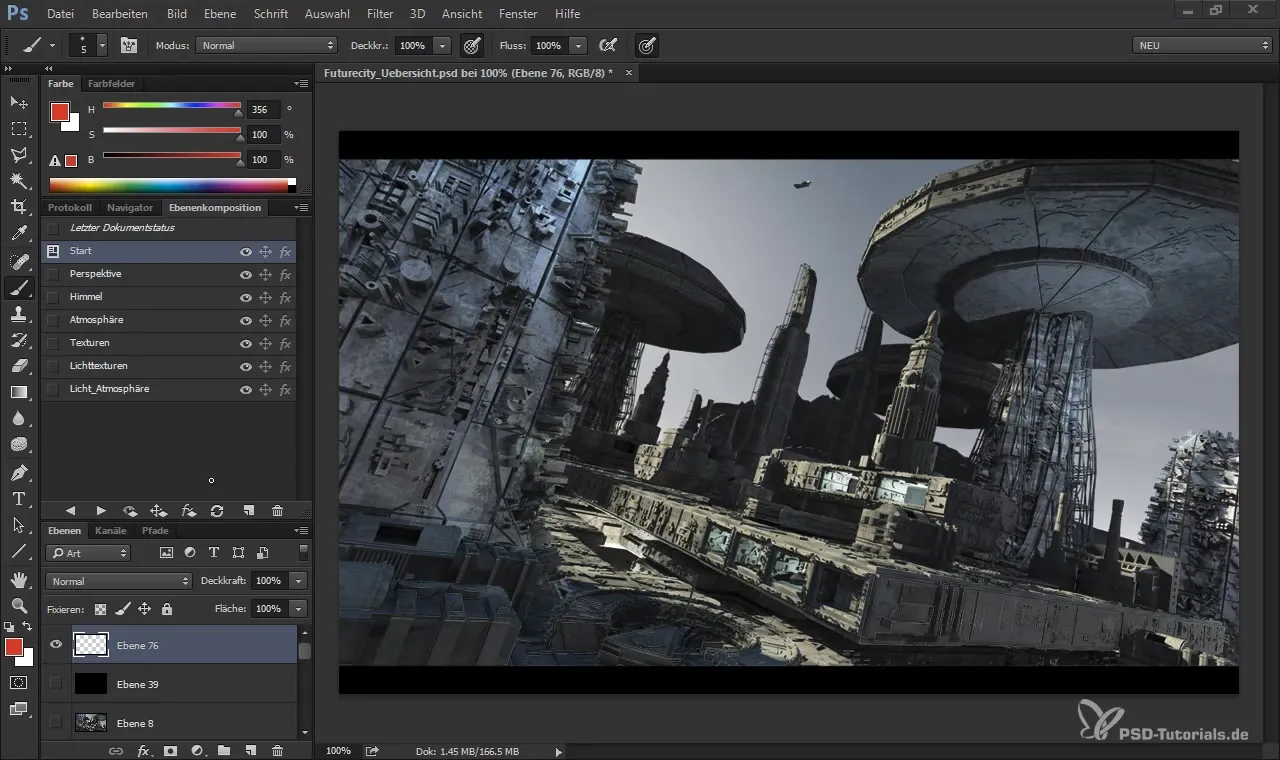1280x760 pixels.
Task: Select the Pen tool
Action: 19,472
